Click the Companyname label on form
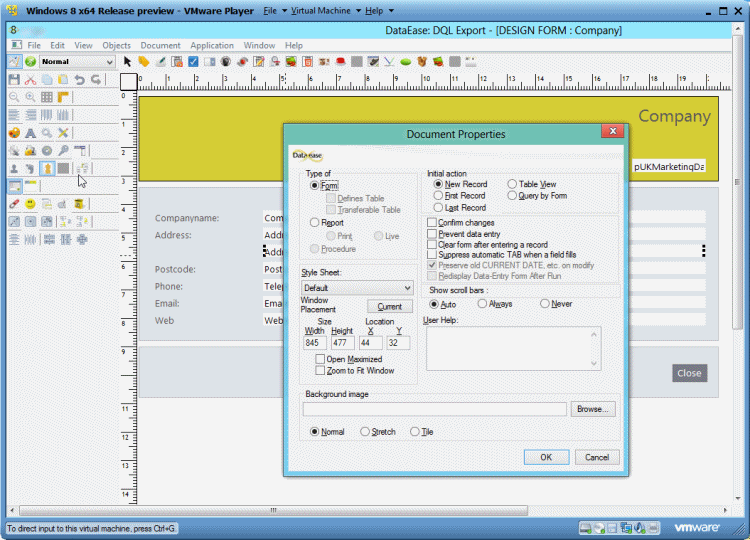Image resolution: width=750 pixels, height=540 pixels. pos(187,218)
